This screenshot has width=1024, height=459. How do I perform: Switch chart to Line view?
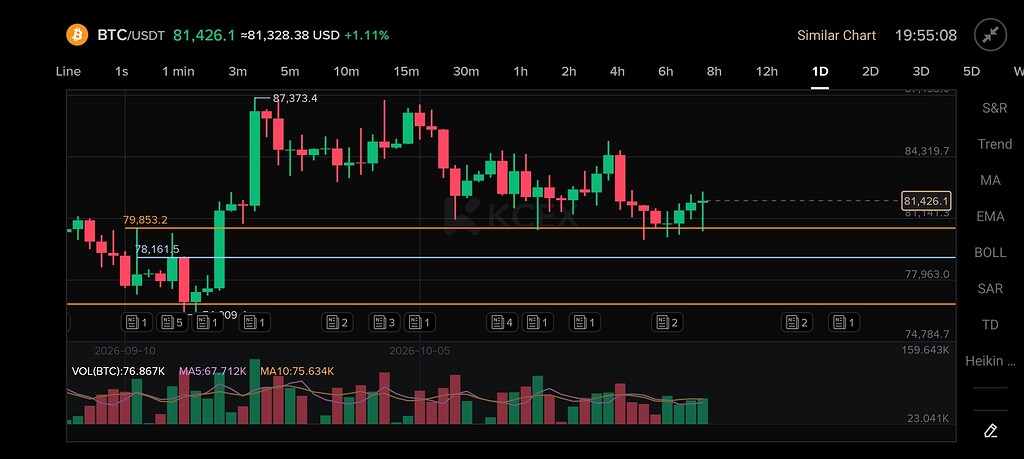point(69,72)
